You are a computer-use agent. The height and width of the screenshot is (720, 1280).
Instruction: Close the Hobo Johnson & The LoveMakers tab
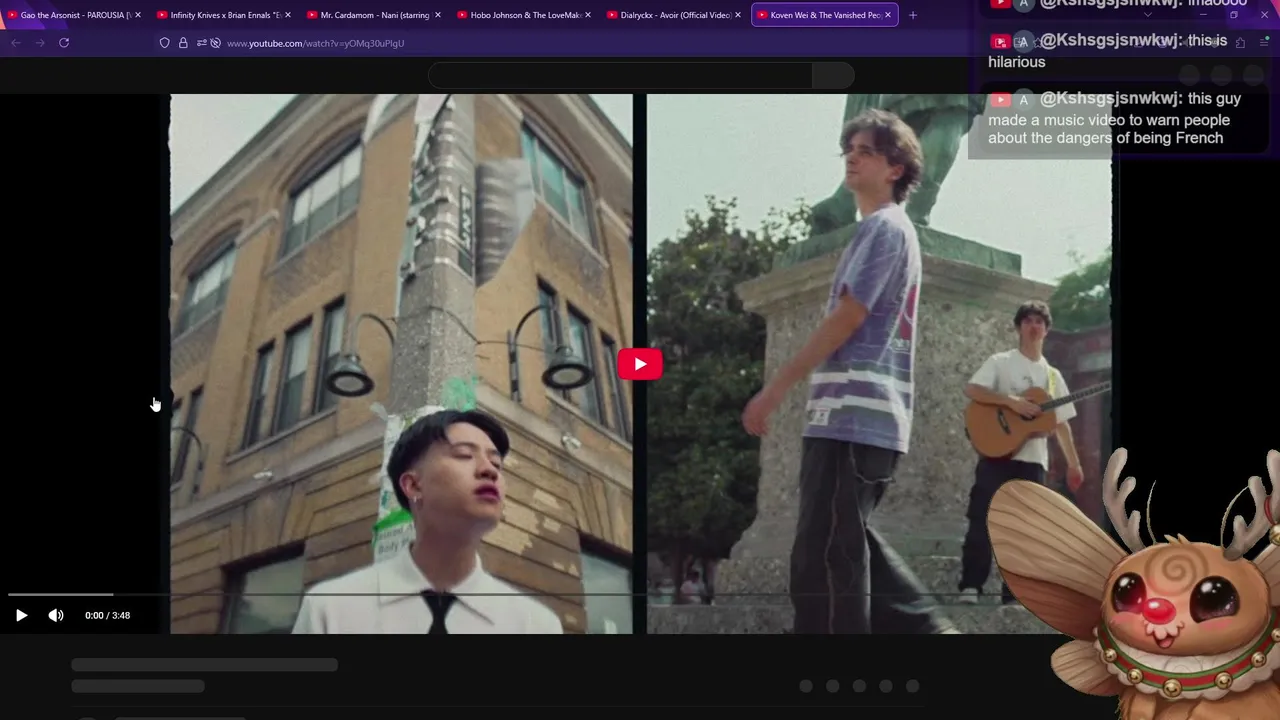[x=587, y=15]
